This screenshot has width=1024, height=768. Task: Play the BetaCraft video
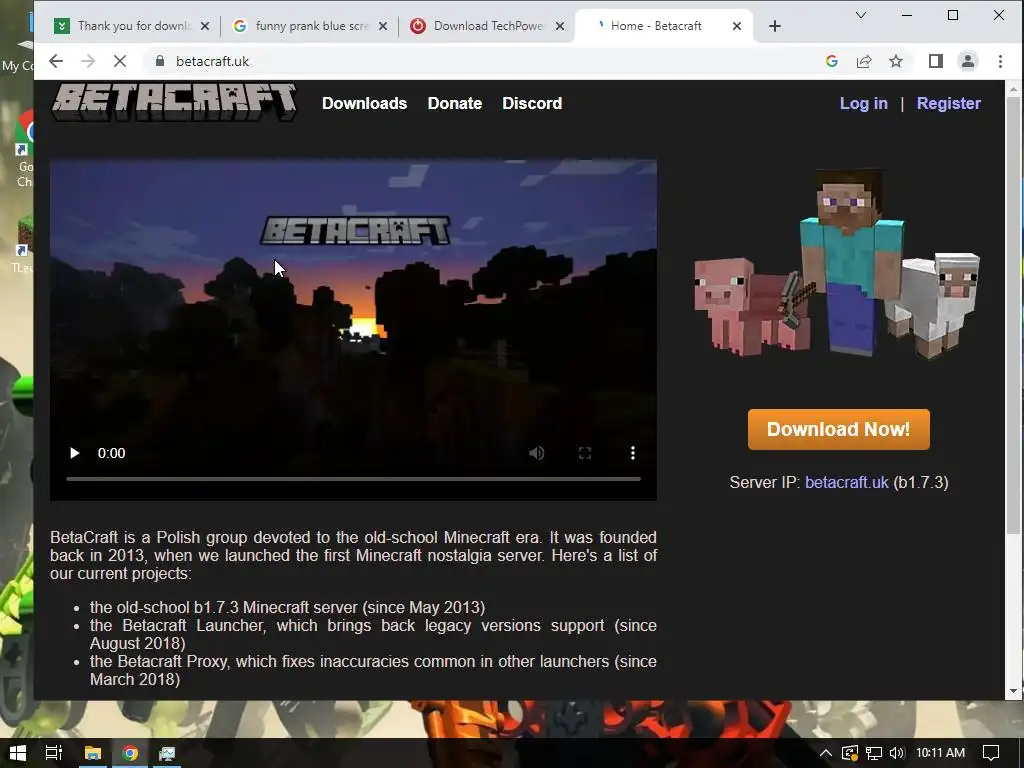(x=74, y=453)
